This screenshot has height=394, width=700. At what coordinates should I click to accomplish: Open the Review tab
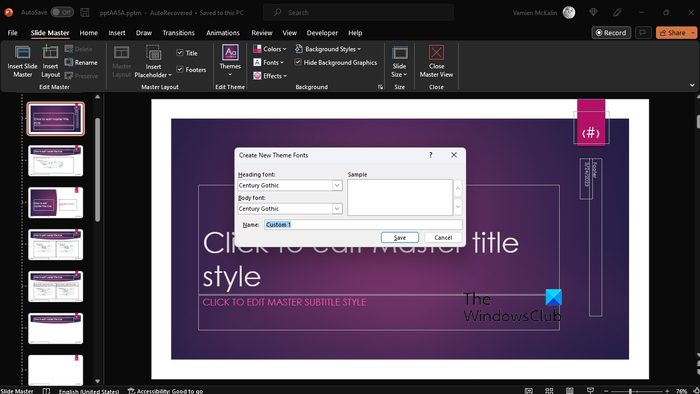tap(262, 33)
